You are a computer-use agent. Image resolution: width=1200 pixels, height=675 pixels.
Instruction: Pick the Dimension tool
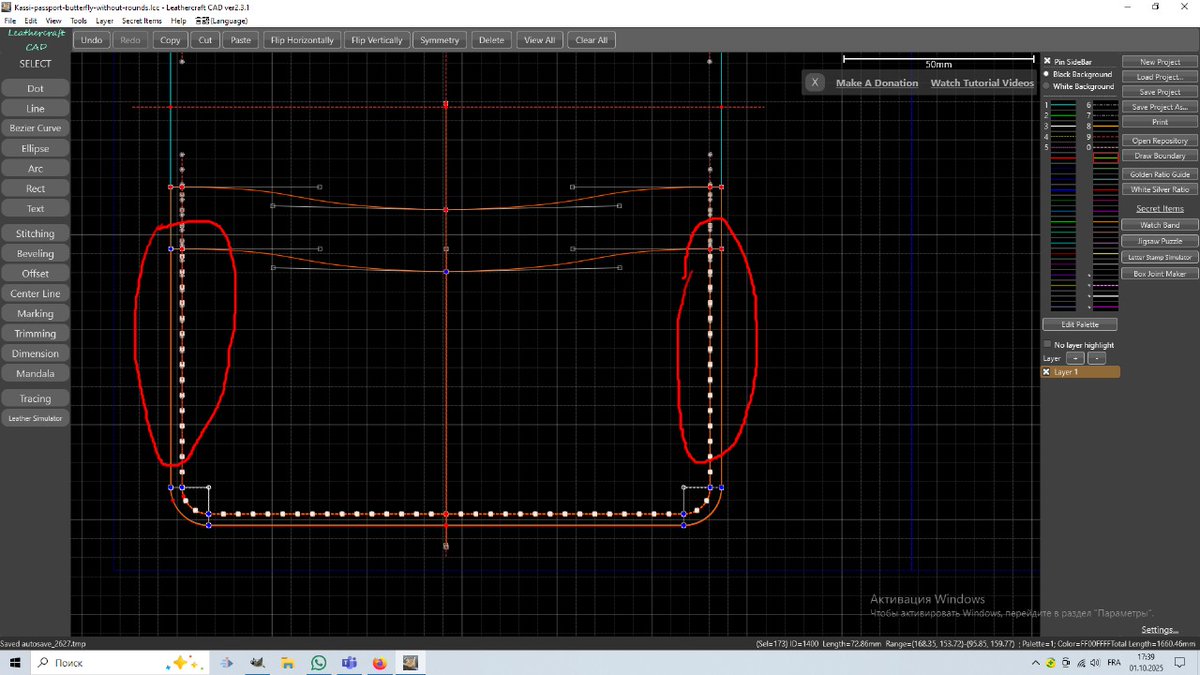tap(35, 353)
